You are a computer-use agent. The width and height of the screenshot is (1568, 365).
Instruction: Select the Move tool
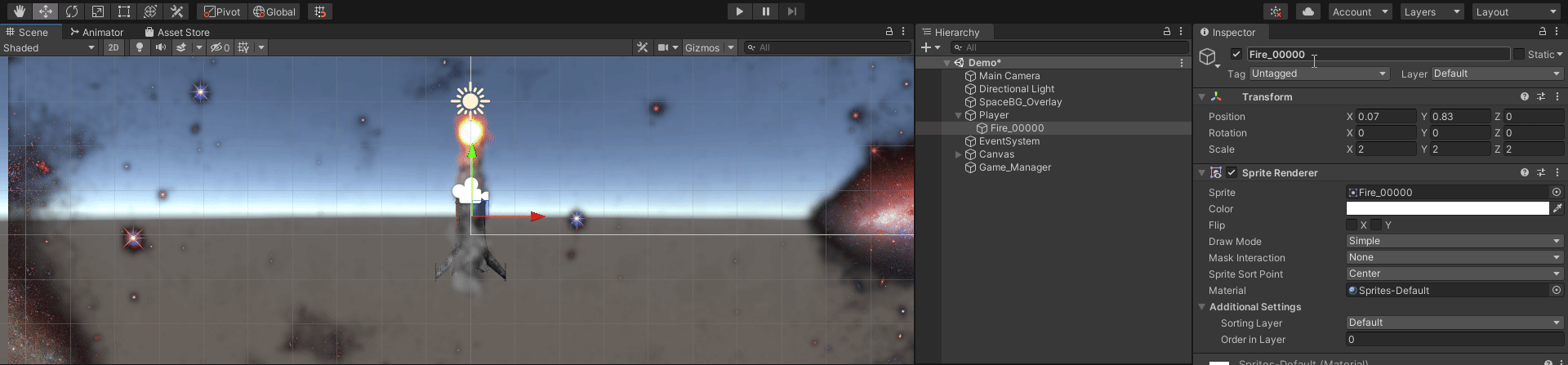tap(46, 11)
